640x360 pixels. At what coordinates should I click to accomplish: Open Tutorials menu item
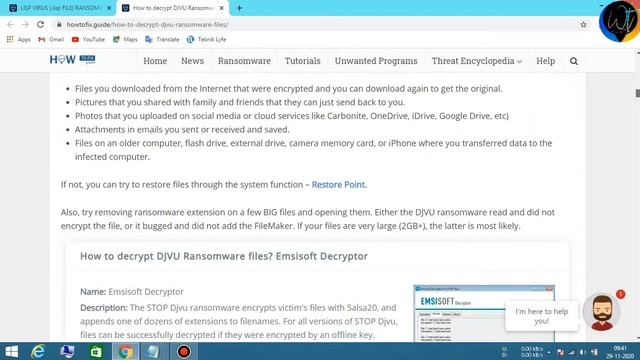pos(302,61)
